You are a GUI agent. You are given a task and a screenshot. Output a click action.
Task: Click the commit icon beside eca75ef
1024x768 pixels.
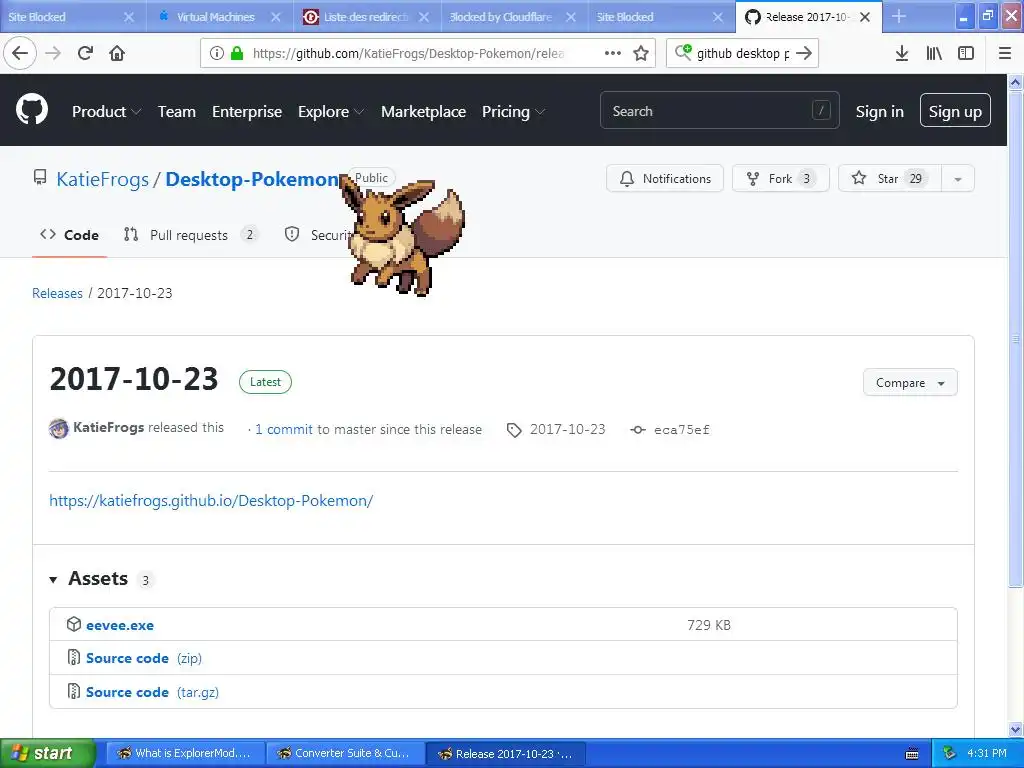pos(637,430)
